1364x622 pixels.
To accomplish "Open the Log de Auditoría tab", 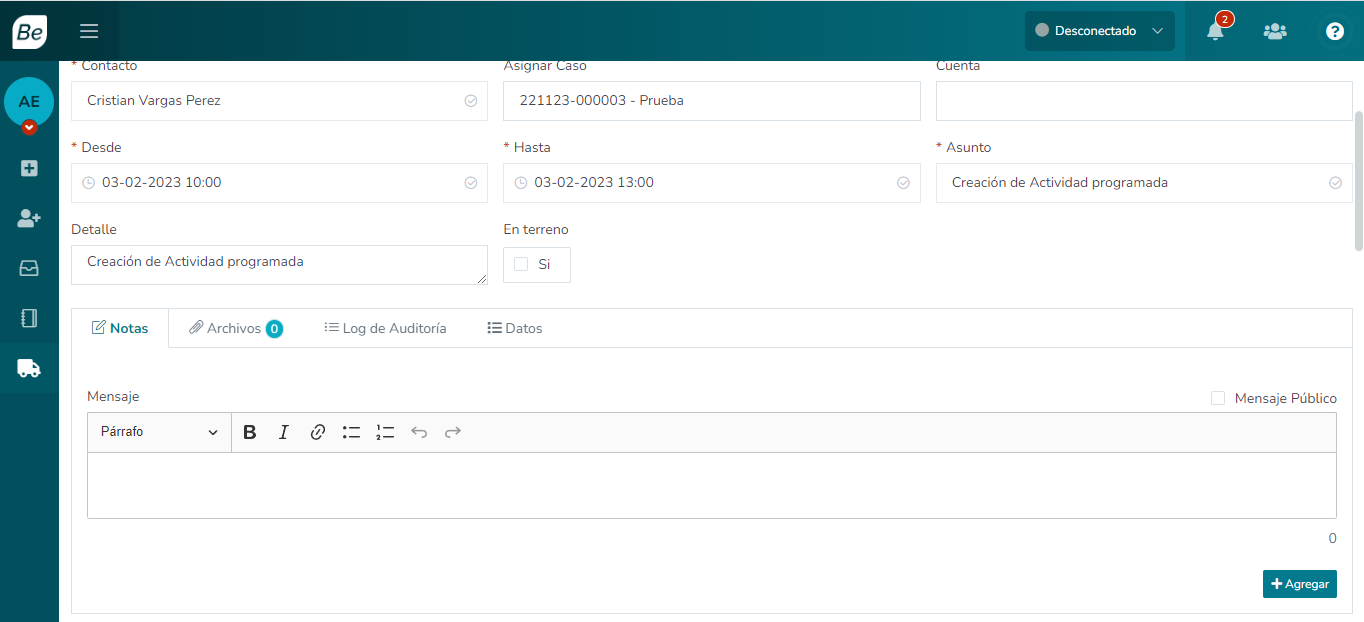I will click(385, 328).
